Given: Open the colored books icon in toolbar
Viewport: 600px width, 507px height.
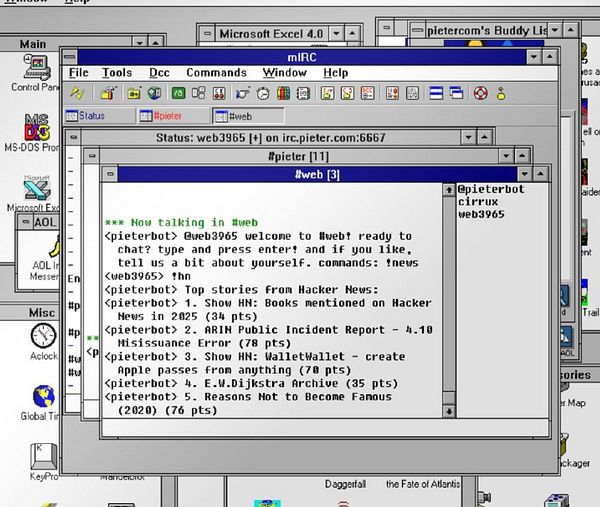Looking at the screenshot, I should [x=283, y=93].
